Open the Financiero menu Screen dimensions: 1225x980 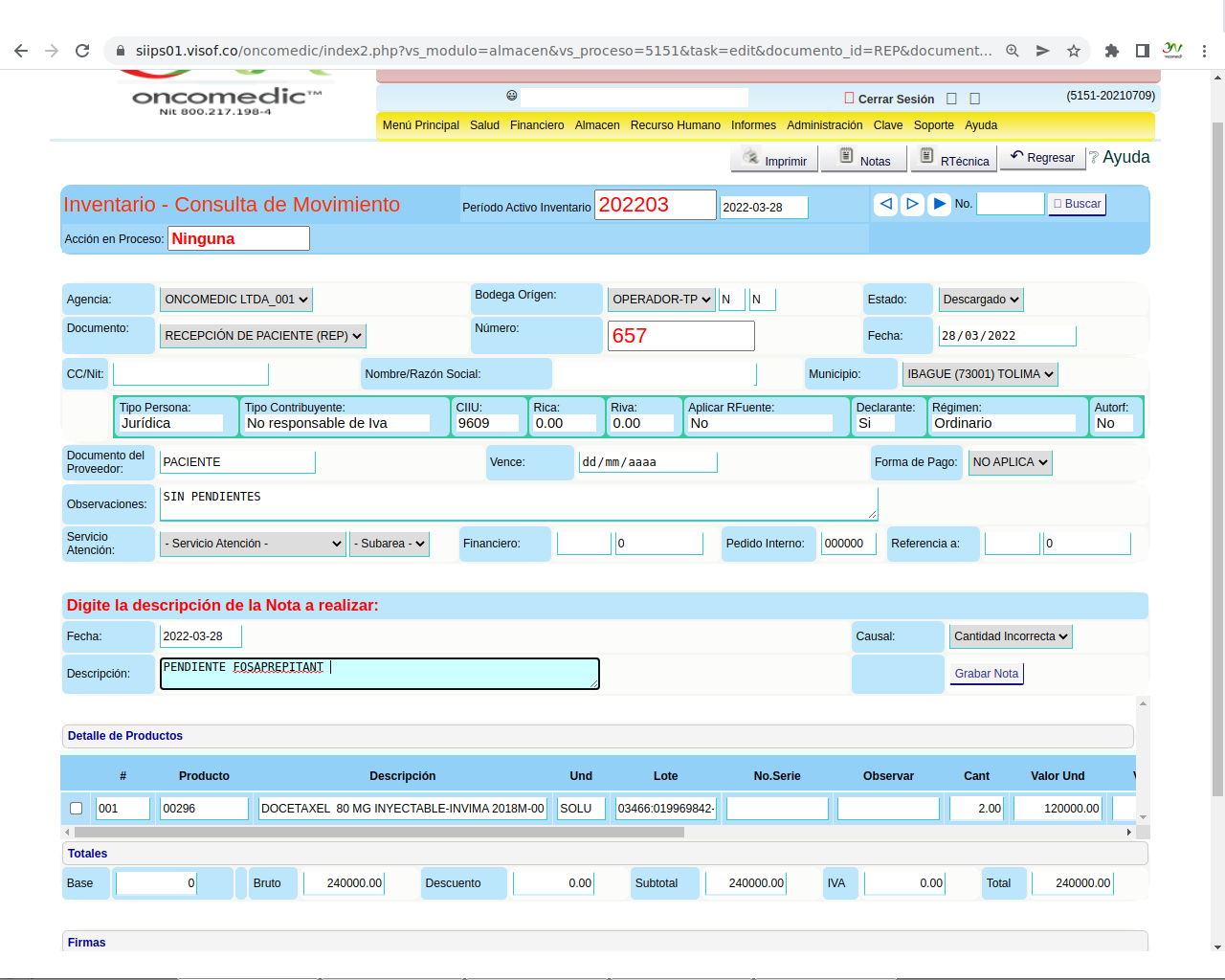tap(537, 125)
